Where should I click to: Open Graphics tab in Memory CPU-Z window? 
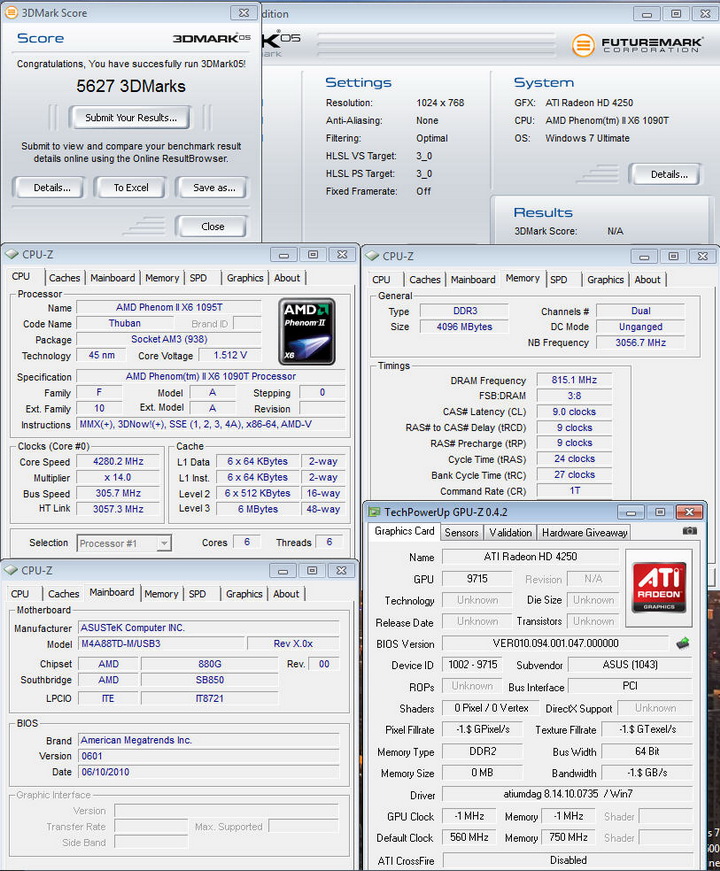point(606,279)
